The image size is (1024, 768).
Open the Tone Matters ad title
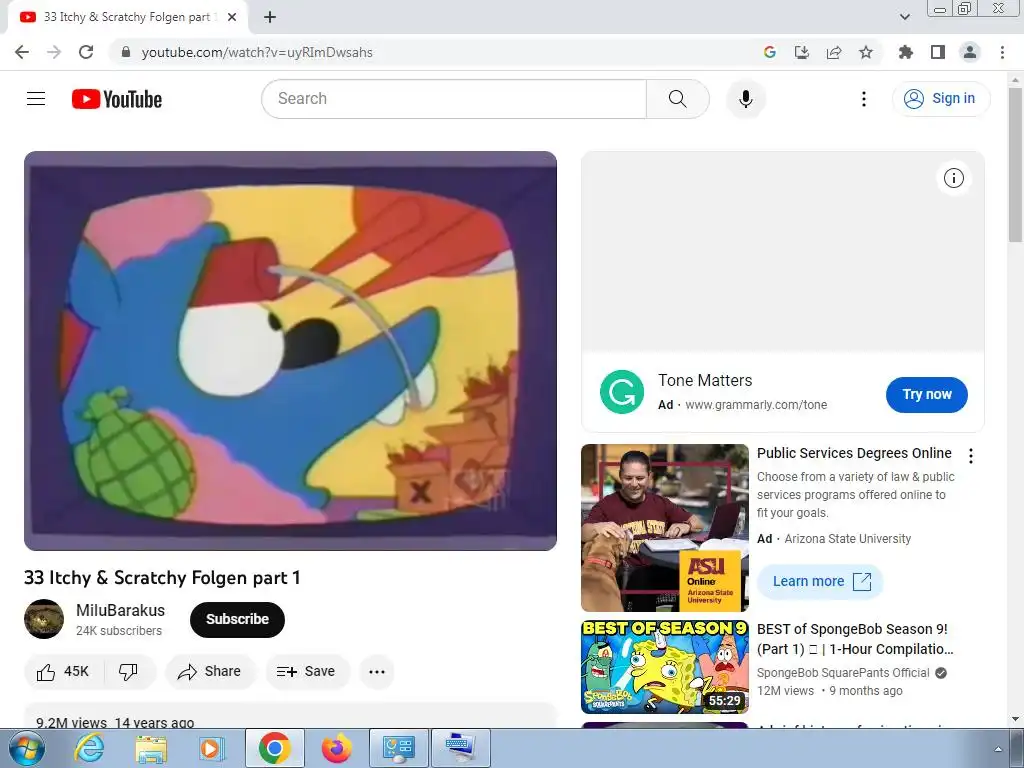[705, 380]
